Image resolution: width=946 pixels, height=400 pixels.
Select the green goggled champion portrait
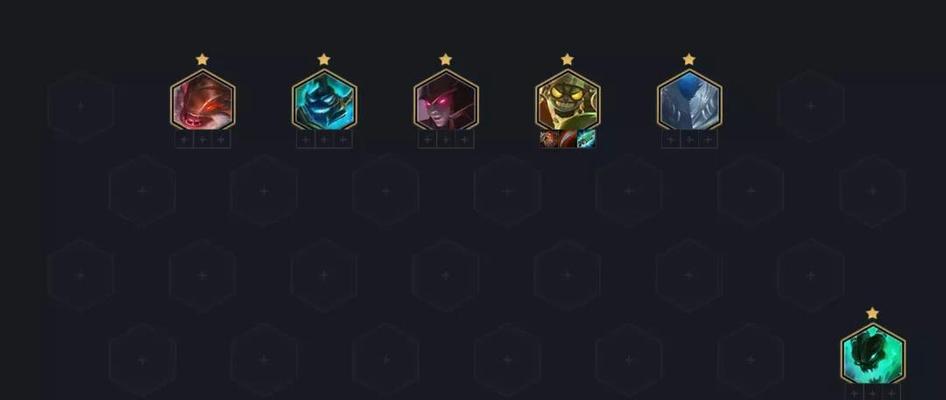[x=568, y=100]
